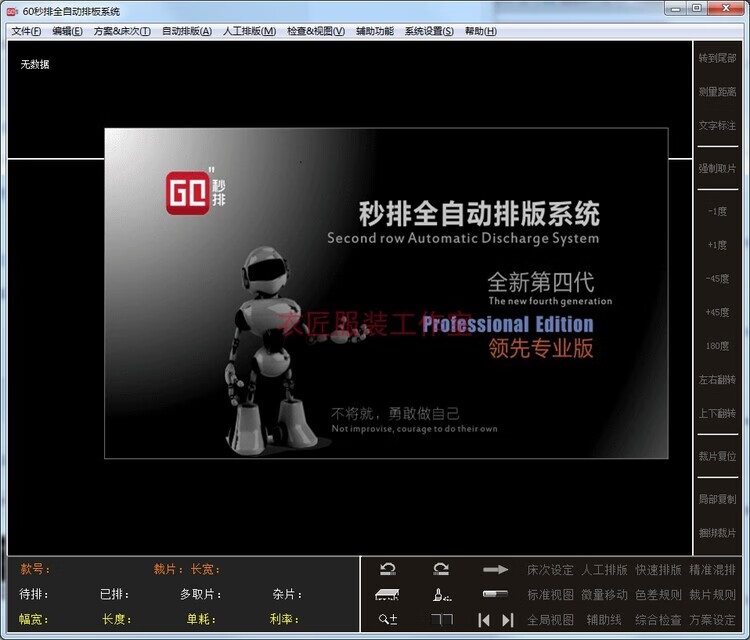Click the fabric ruler icon in bottom toolbar

388,595
